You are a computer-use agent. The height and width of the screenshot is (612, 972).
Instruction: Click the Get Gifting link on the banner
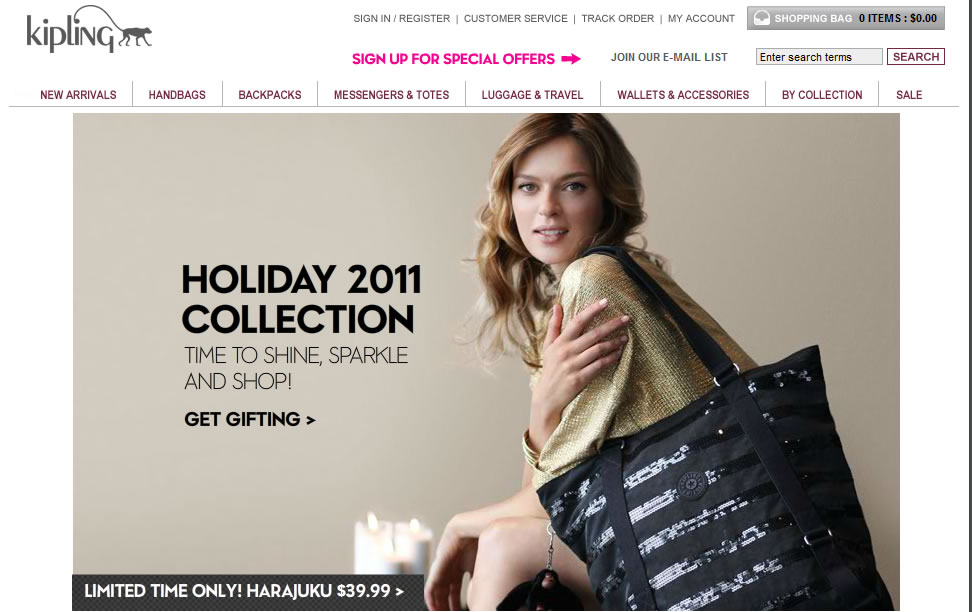pyautogui.click(x=250, y=420)
